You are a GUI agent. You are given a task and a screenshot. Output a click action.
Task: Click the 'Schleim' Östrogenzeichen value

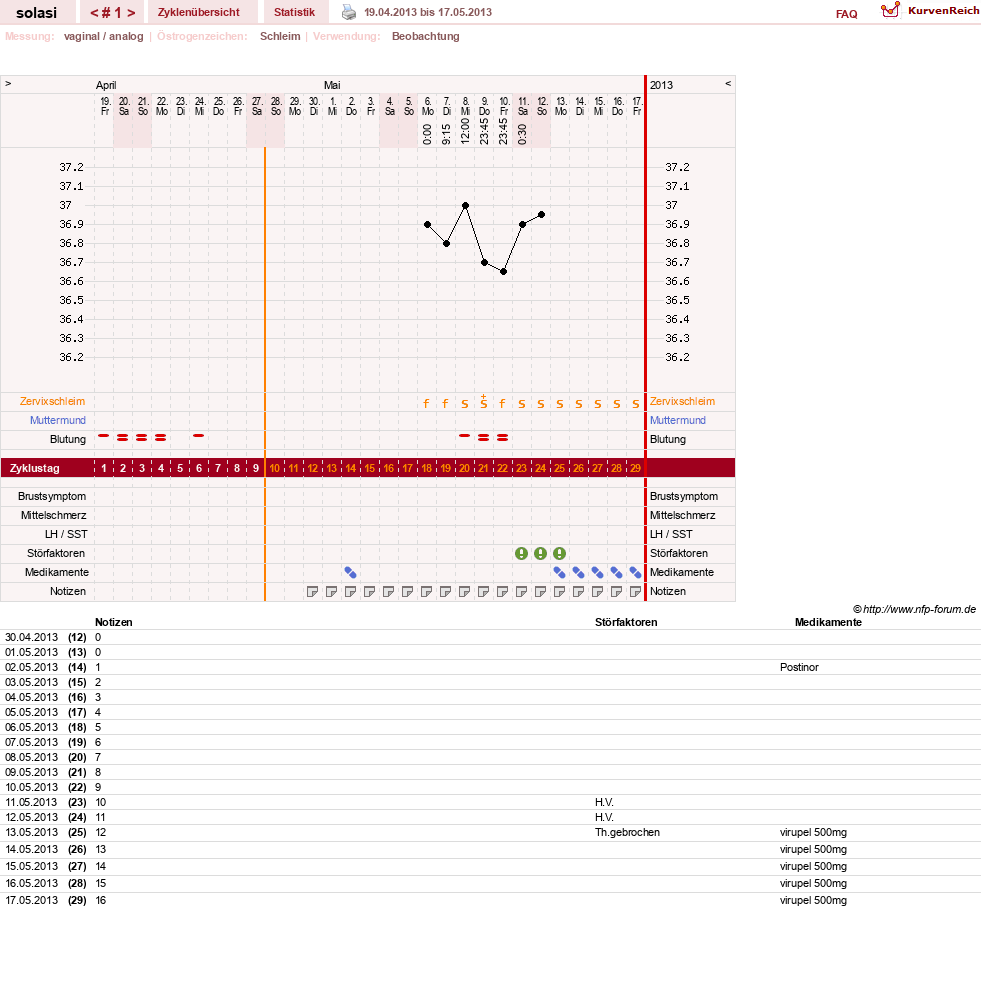(x=280, y=36)
